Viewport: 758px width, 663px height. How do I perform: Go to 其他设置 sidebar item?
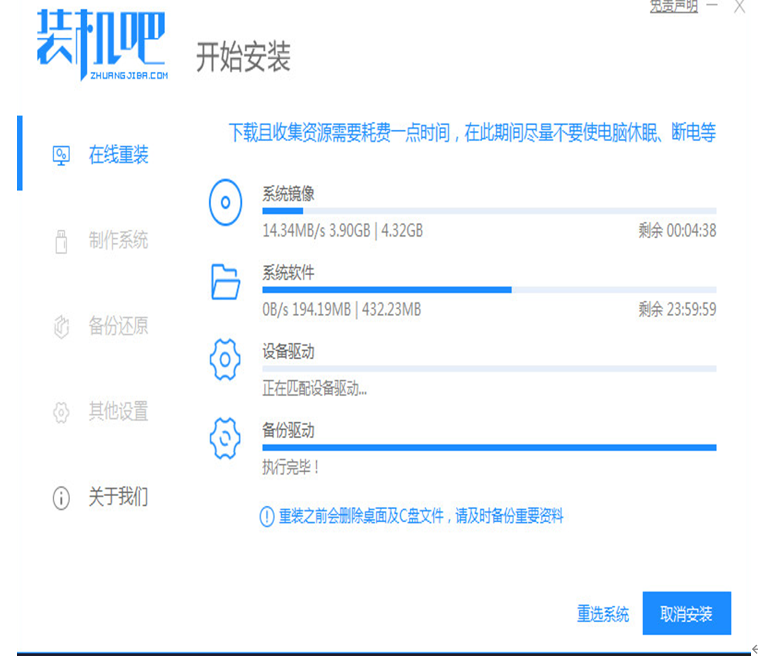118,411
